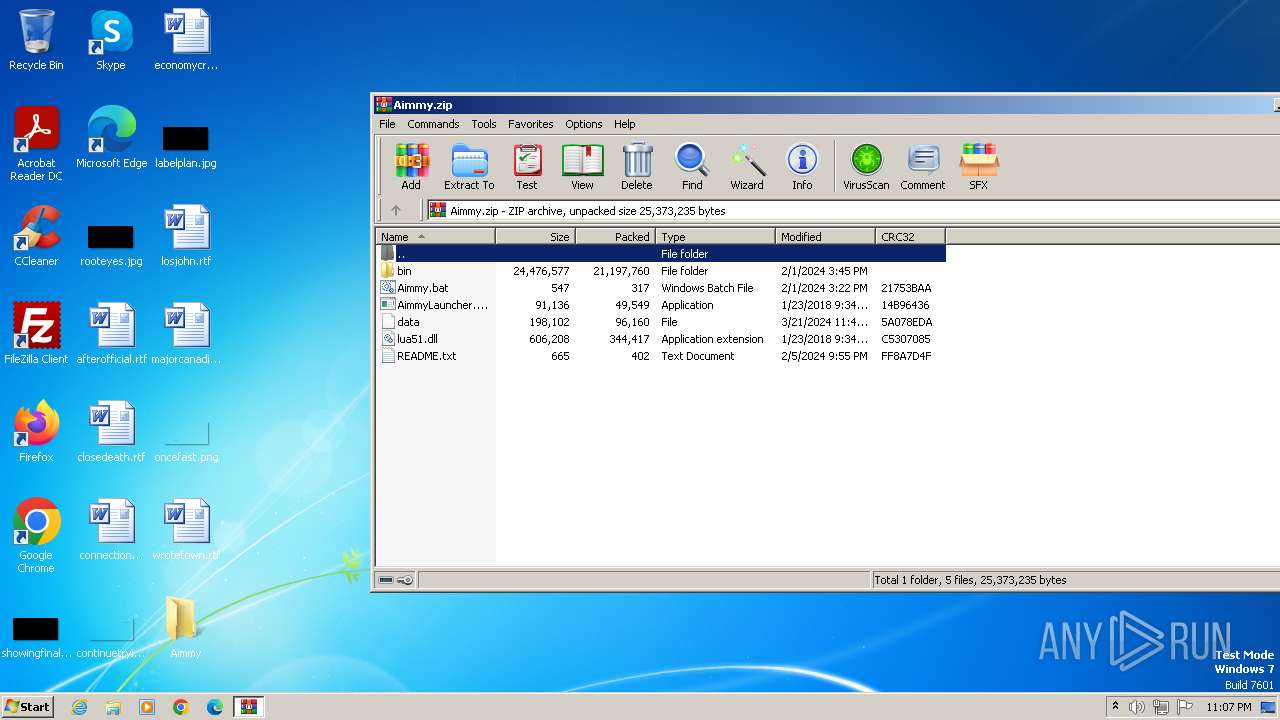Show hidden tray icons arrow
Image resolution: width=1280 pixels, height=720 pixels.
[1116, 707]
